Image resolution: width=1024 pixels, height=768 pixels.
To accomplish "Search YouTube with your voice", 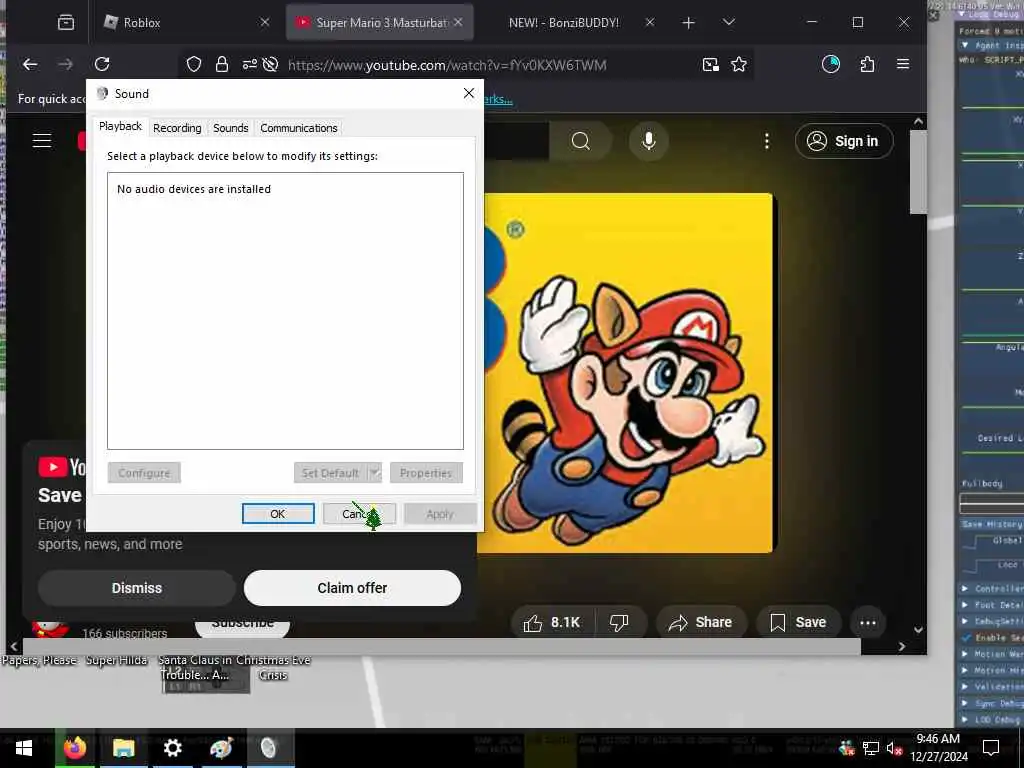I will pos(648,141).
